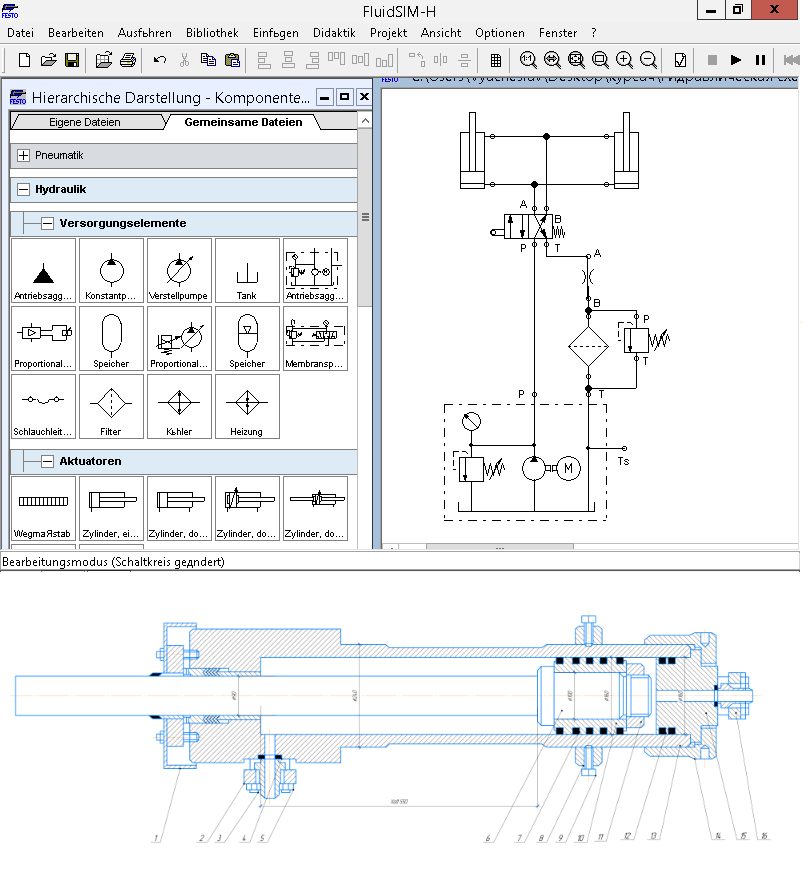
Task: Zoom out with minus magnifier
Action: point(649,59)
